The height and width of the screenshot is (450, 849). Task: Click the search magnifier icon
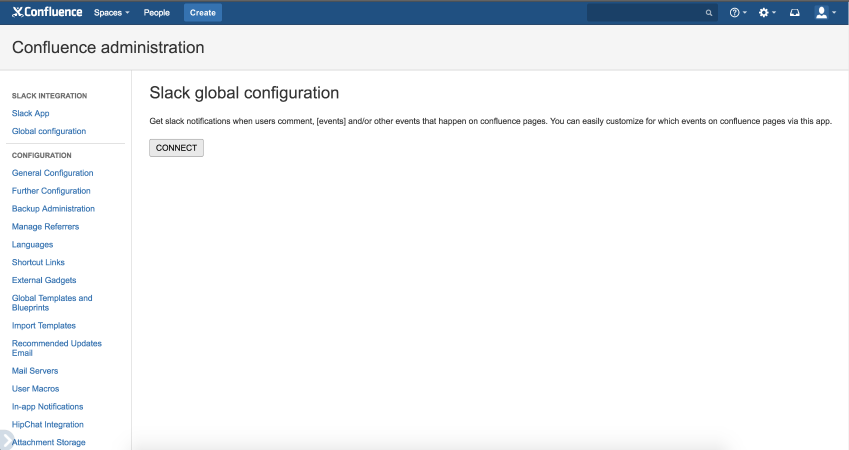pyautogui.click(x=709, y=13)
